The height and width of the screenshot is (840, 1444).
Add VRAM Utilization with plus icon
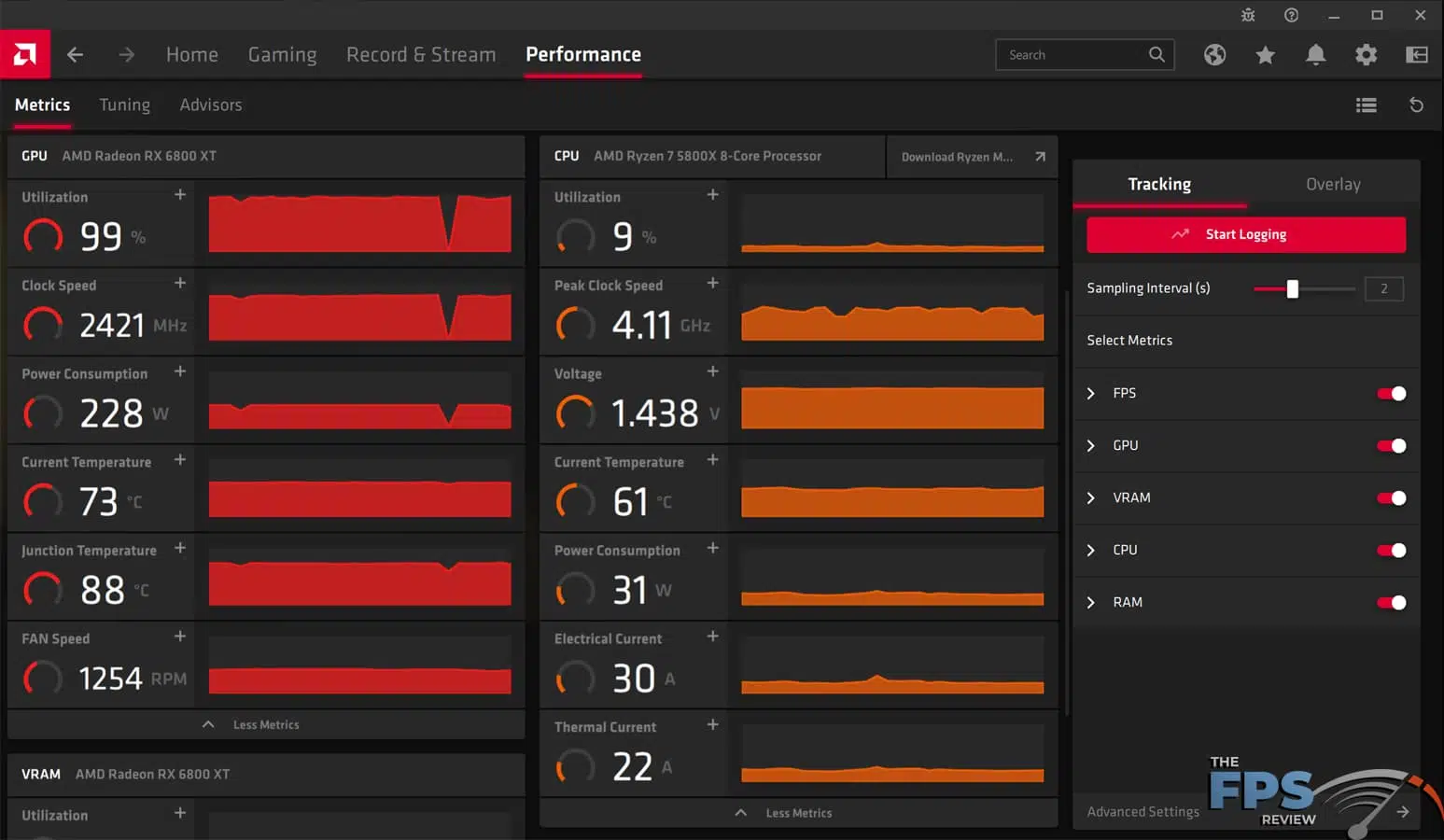point(180,813)
